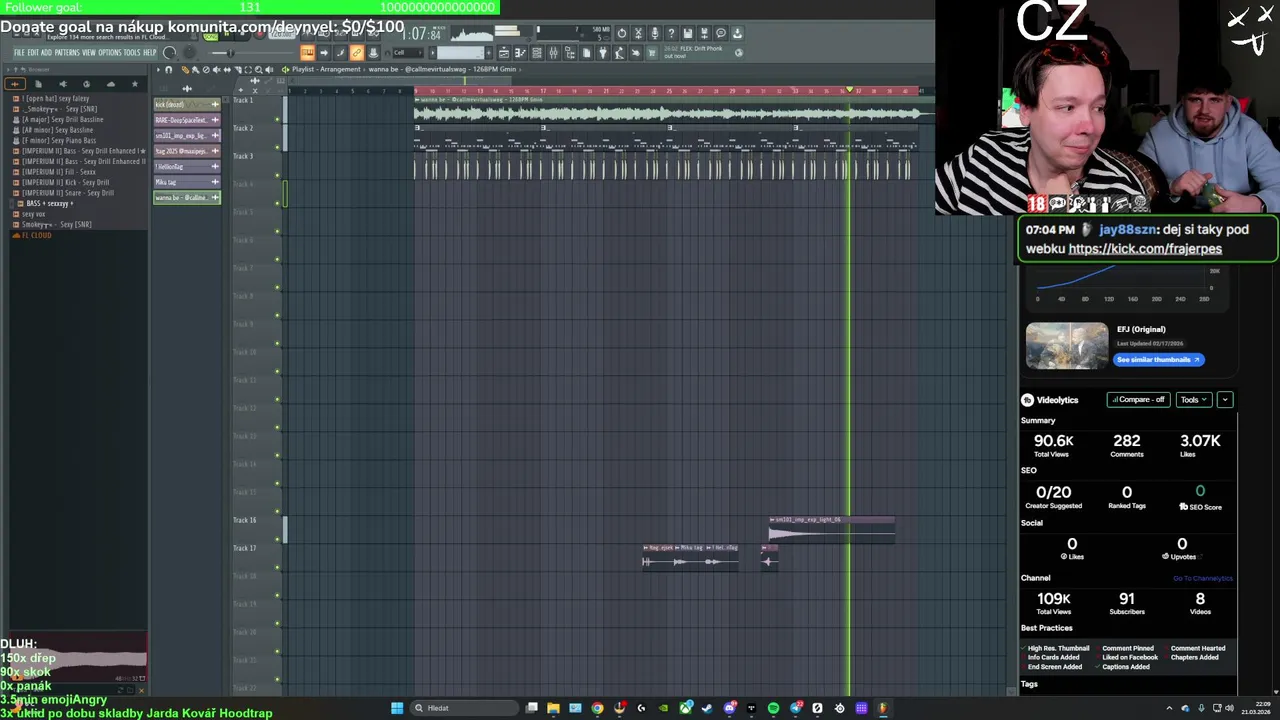Open the question mark help icon

pos(671,33)
